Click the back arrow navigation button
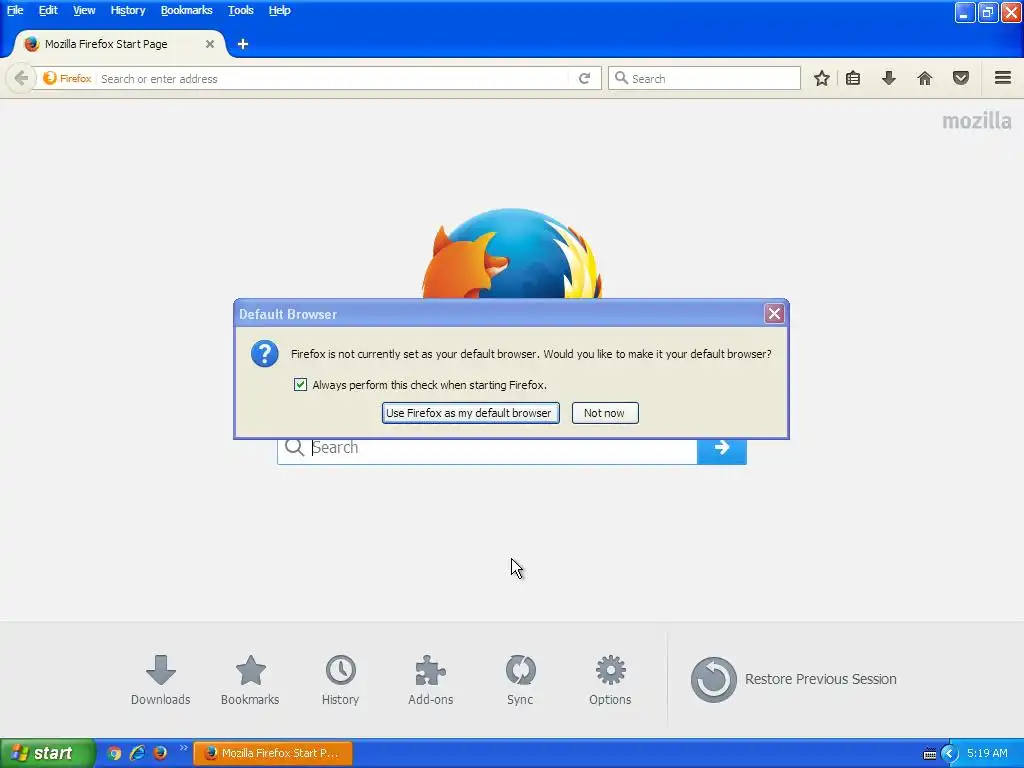 click(20, 78)
